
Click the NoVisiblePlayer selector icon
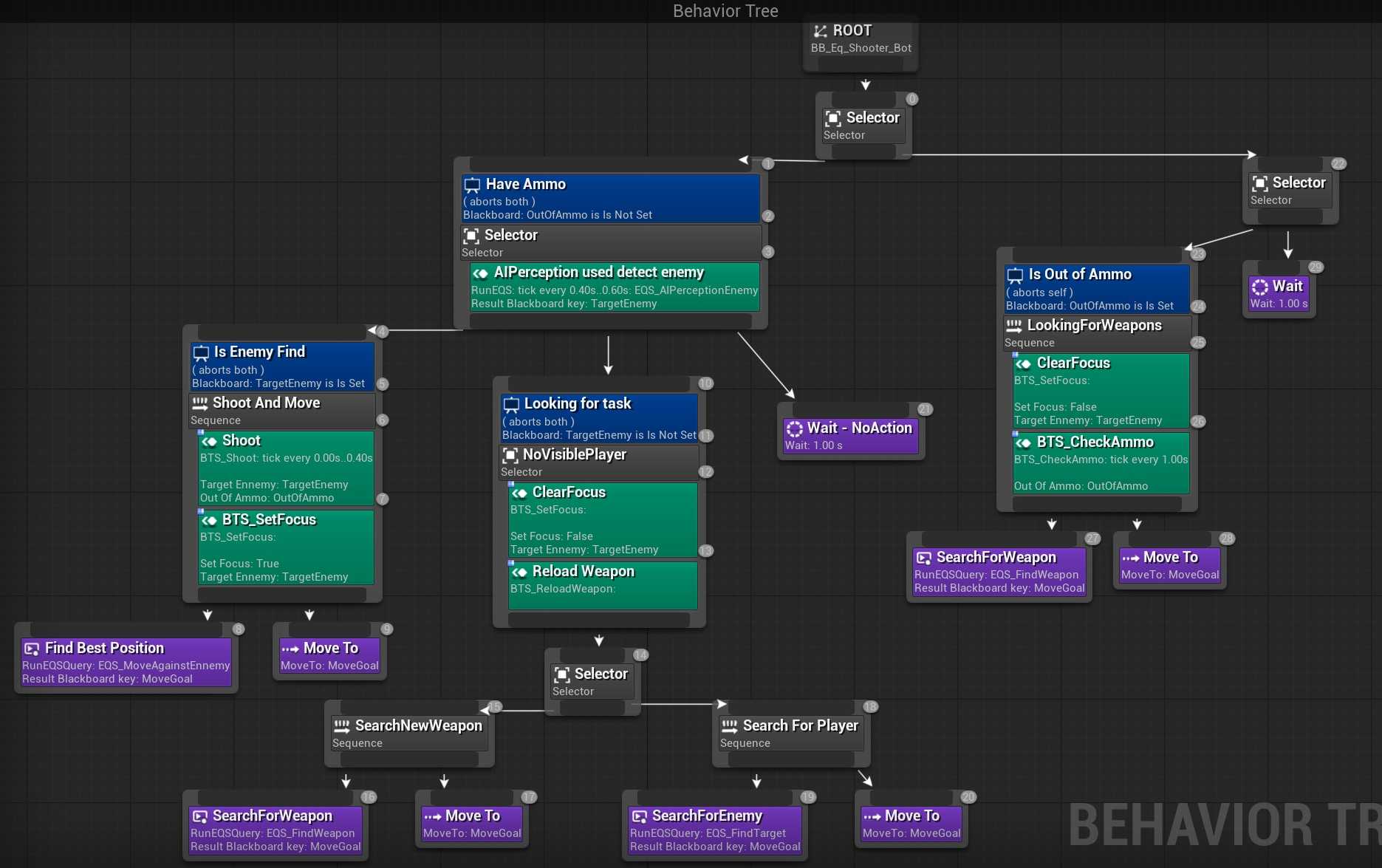point(510,455)
